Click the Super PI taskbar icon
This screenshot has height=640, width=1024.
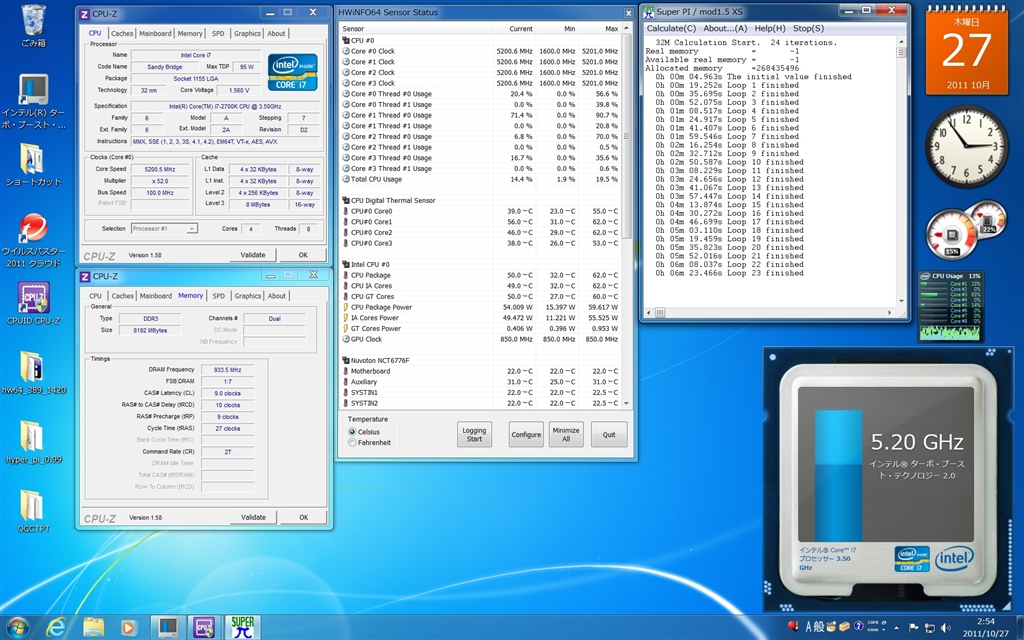click(241, 627)
